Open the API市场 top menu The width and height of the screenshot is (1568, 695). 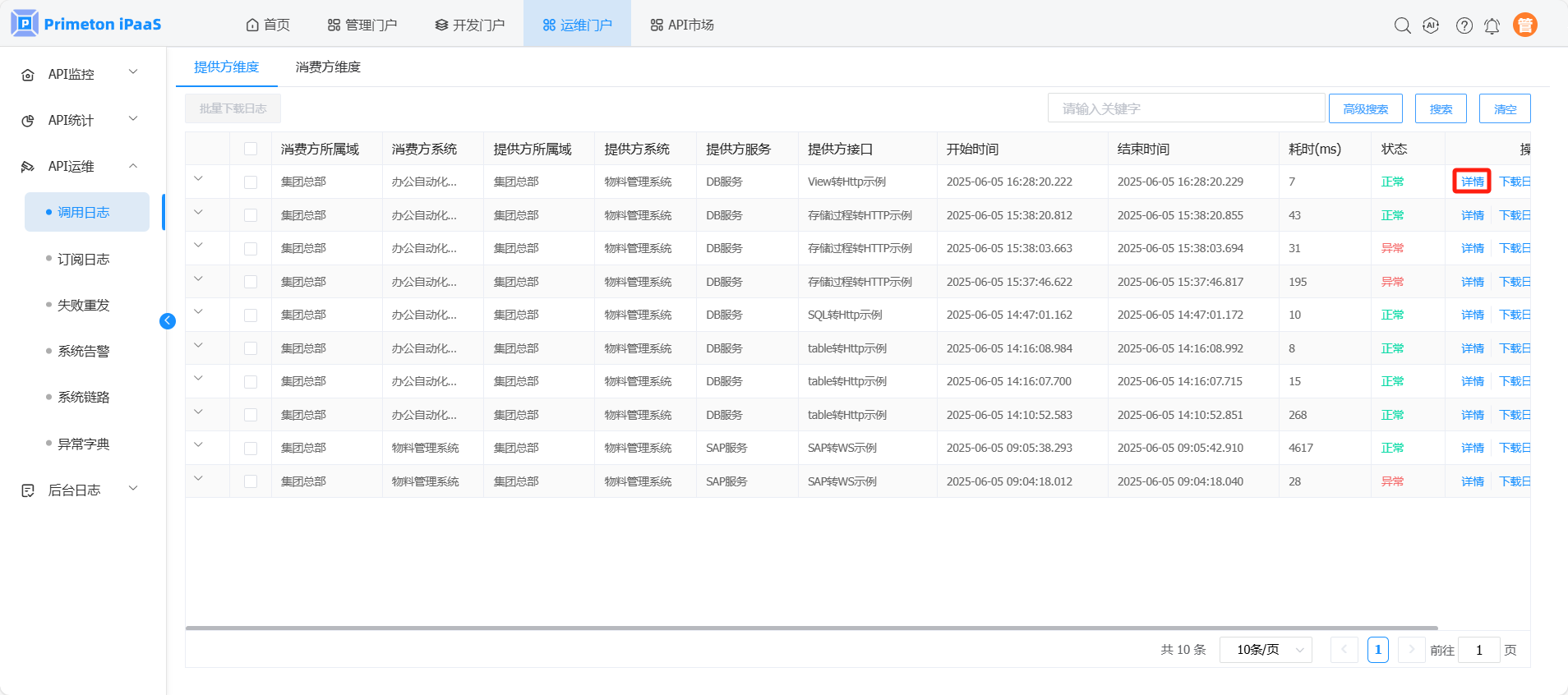[682, 25]
